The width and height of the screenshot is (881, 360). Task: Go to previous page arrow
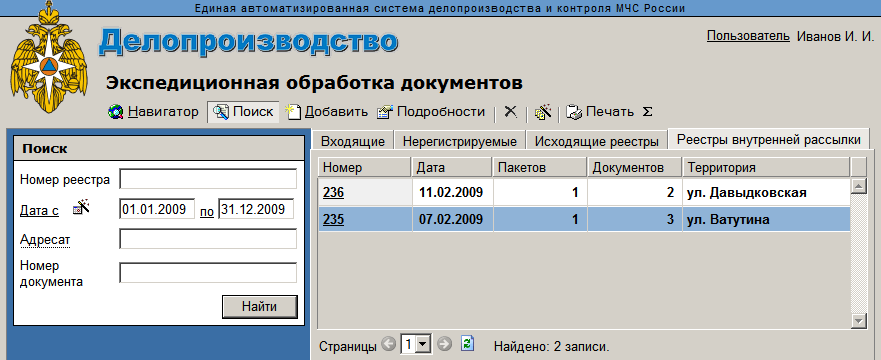pos(388,344)
